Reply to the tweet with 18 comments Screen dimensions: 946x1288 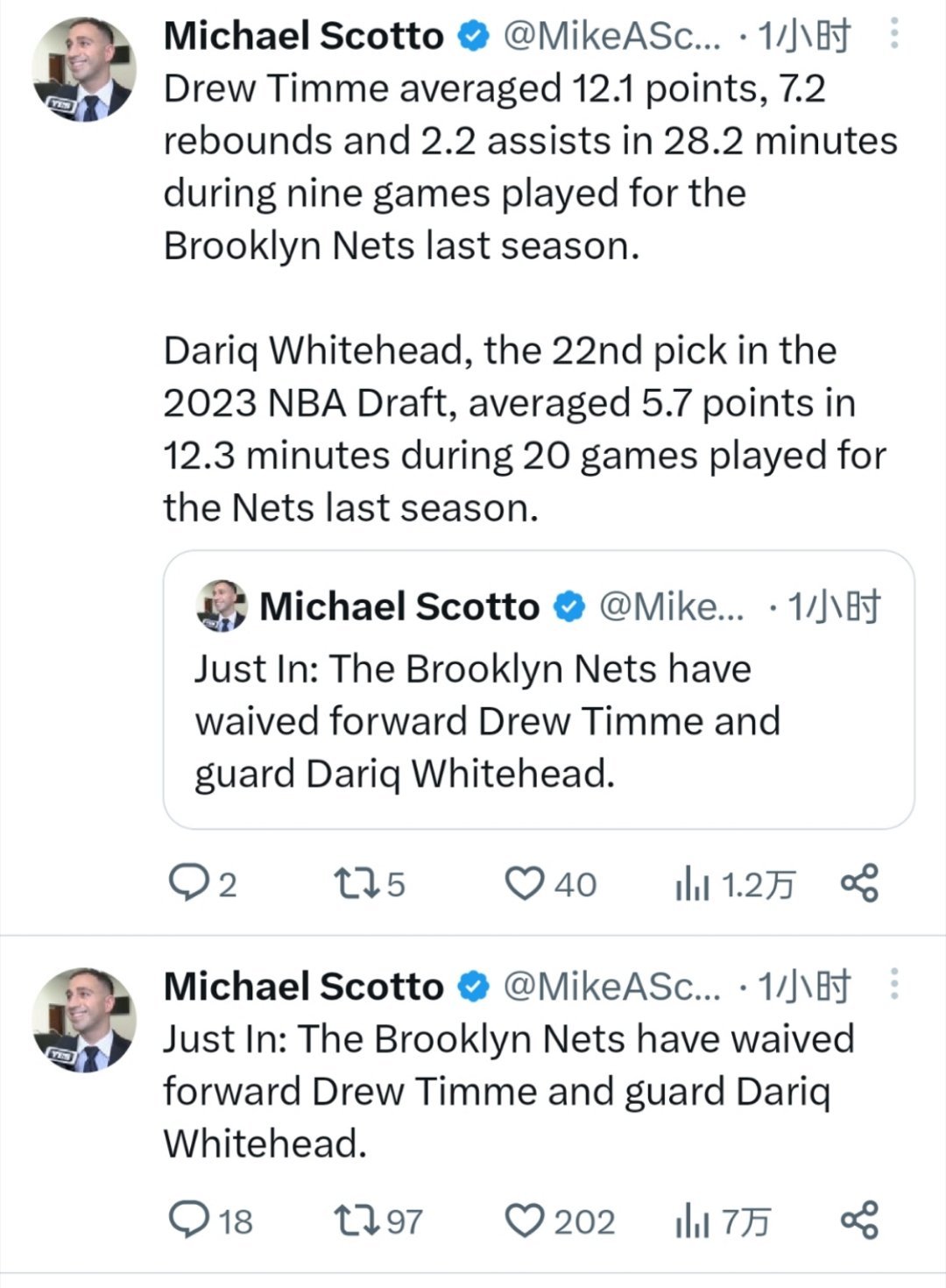tap(186, 1221)
